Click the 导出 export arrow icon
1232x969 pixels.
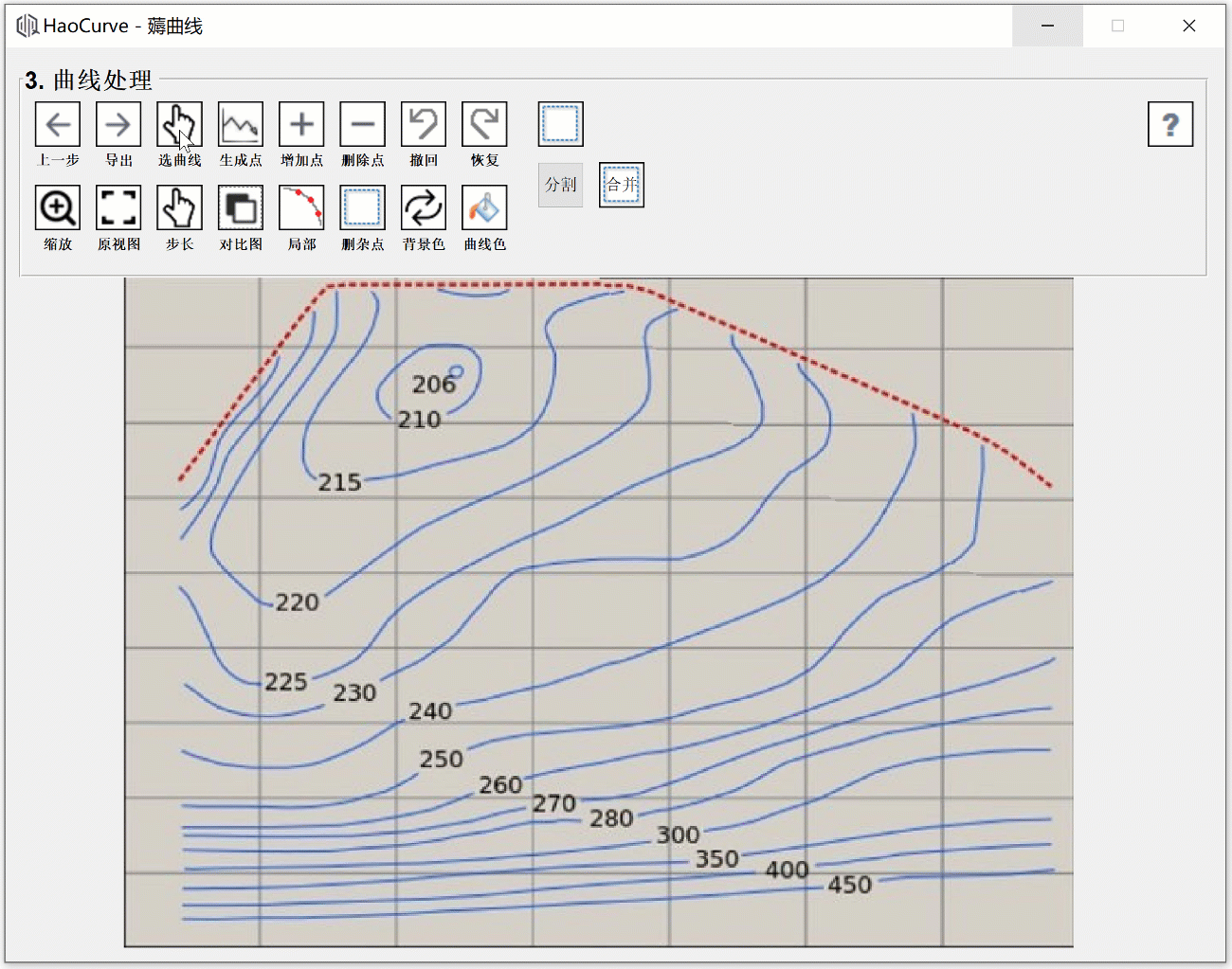(x=118, y=124)
